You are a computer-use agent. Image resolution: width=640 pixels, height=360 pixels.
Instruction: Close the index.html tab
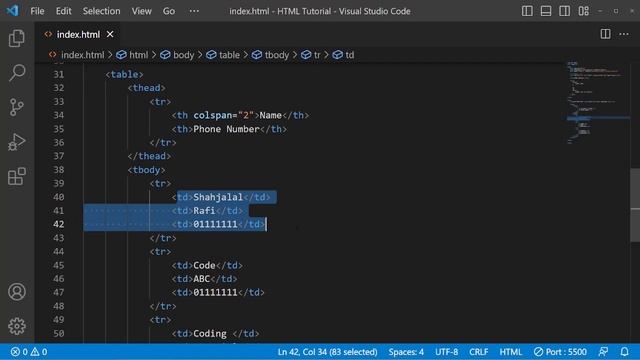pos(110,34)
